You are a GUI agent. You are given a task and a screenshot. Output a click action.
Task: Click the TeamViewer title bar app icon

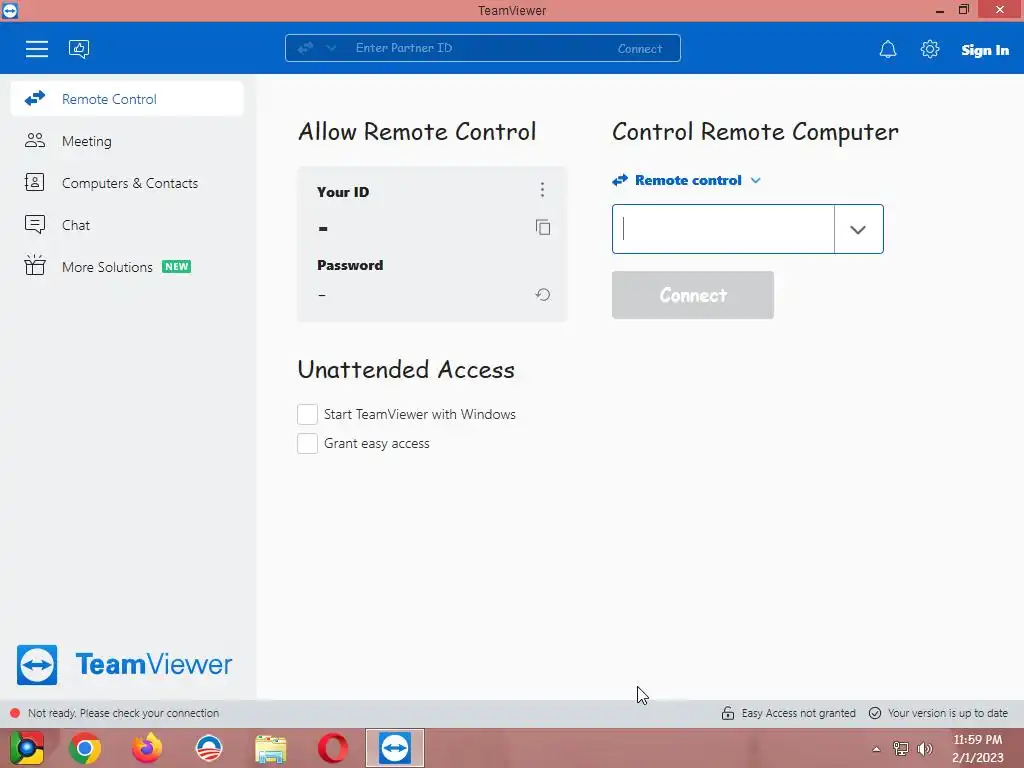coord(10,10)
